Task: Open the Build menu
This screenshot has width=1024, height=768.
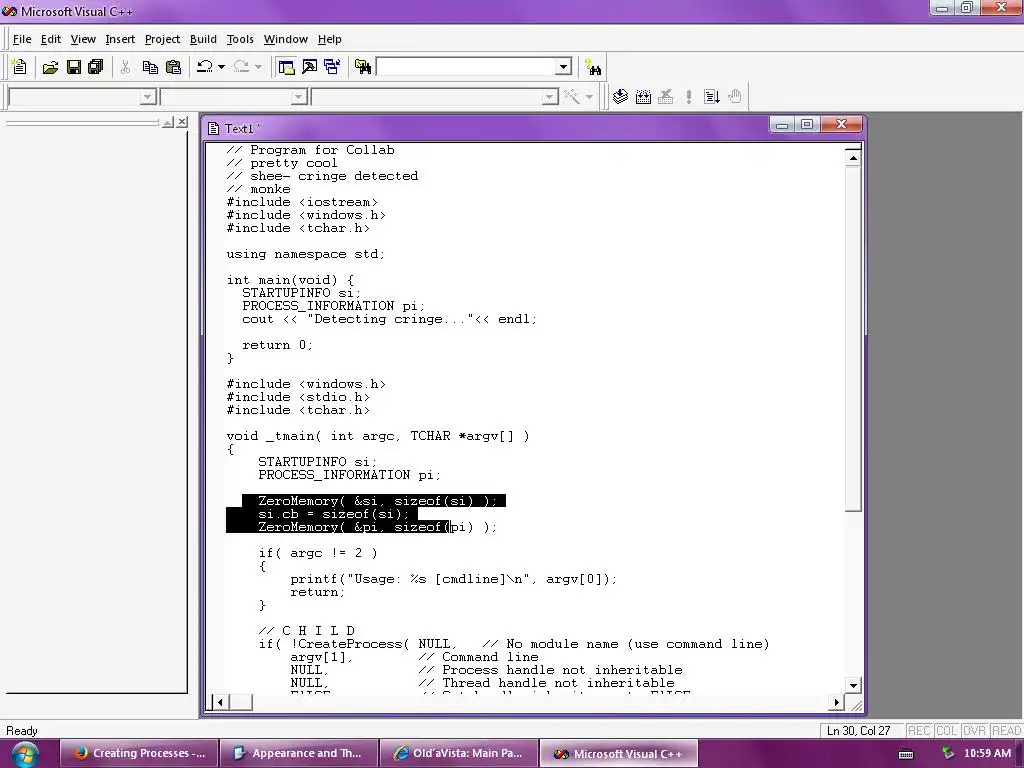Action: (203, 39)
